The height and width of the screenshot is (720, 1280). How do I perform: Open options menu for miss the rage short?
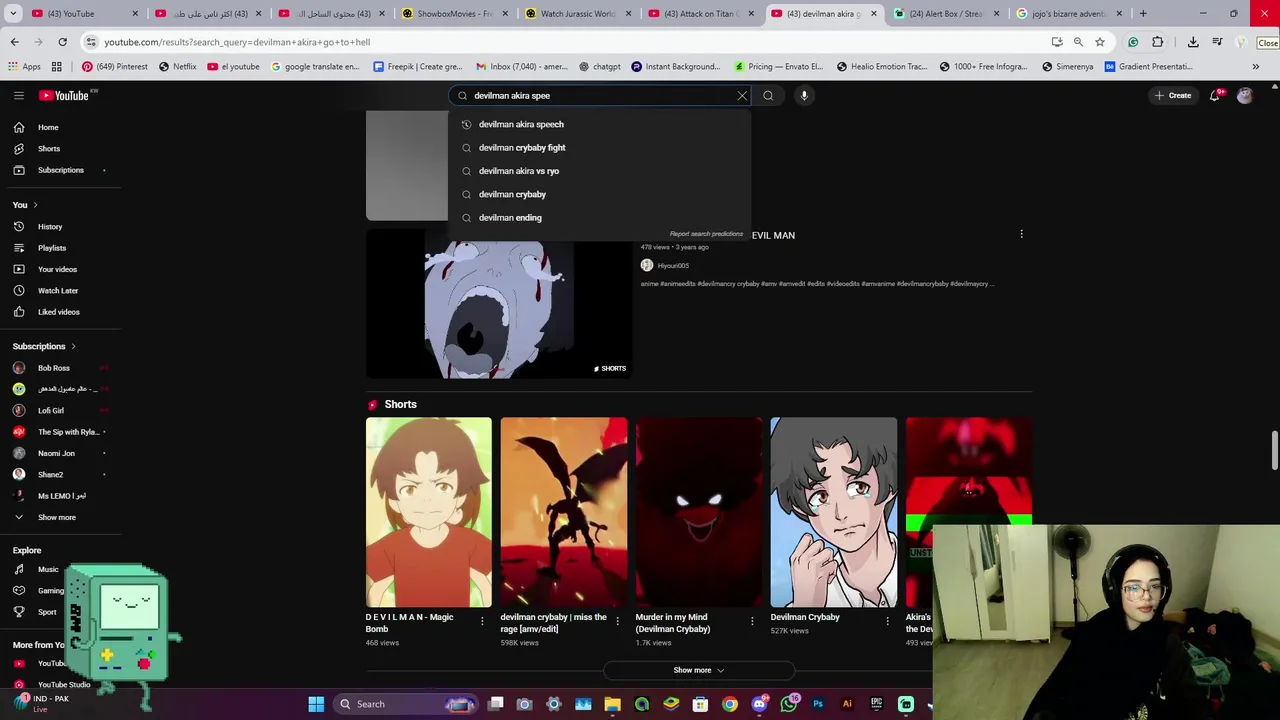point(617,621)
